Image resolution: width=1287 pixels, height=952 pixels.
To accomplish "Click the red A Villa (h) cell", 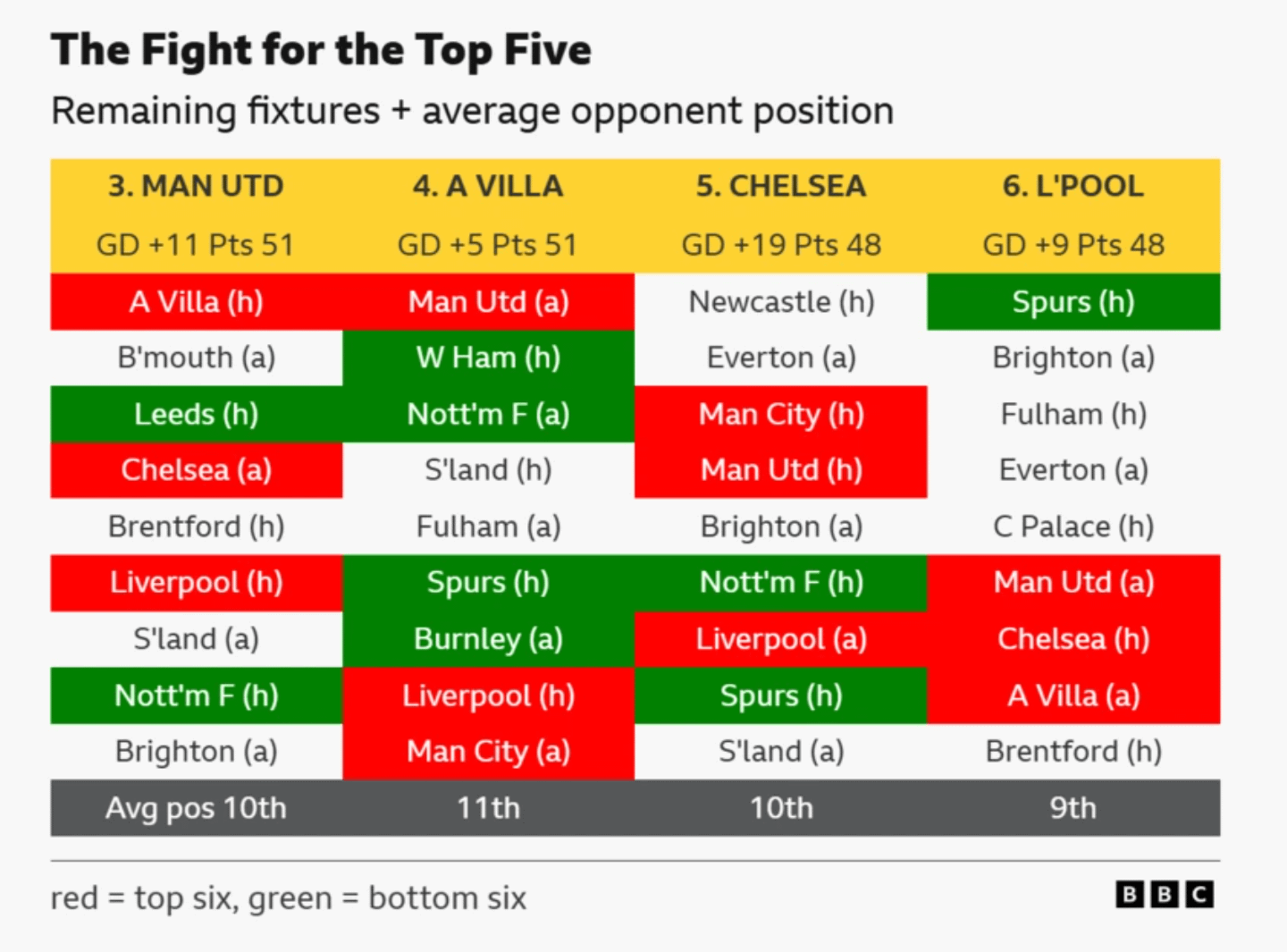I will pos(196,302).
